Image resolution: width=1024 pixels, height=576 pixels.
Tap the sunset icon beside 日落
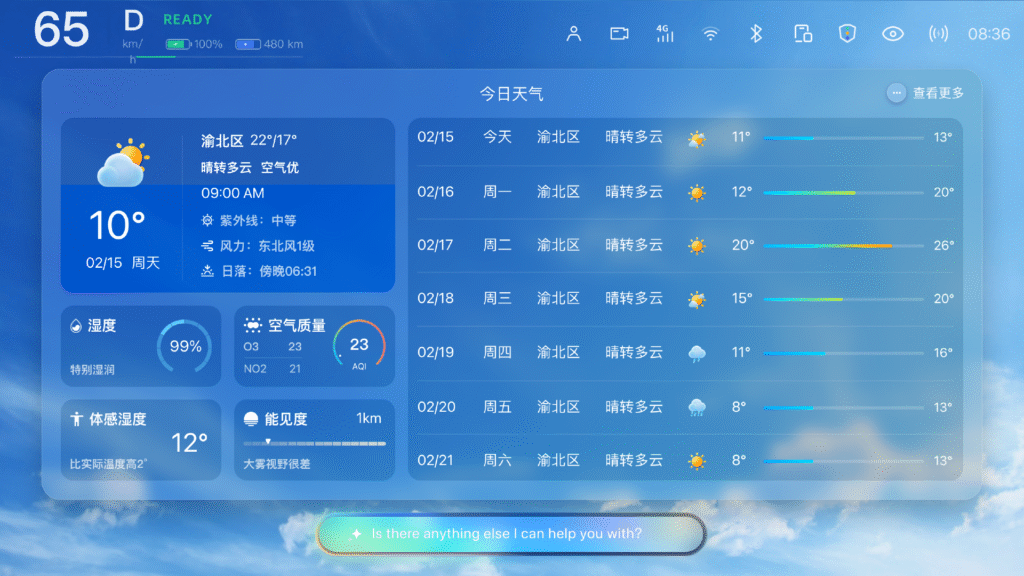point(207,271)
